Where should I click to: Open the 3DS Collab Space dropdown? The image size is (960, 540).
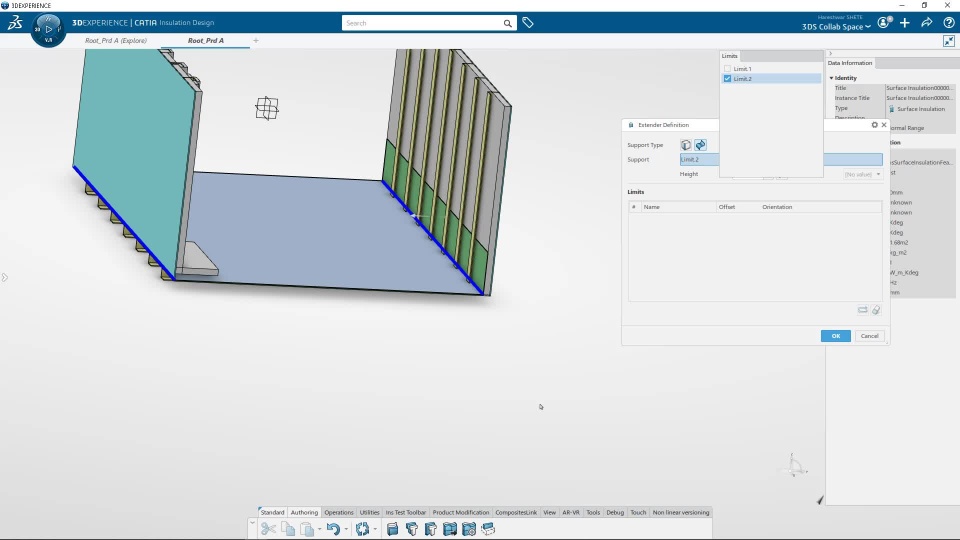tap(836, 27)
